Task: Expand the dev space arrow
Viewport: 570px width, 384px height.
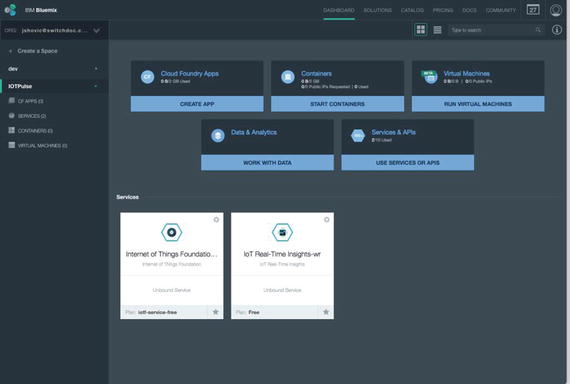Action: pos(96,68)
